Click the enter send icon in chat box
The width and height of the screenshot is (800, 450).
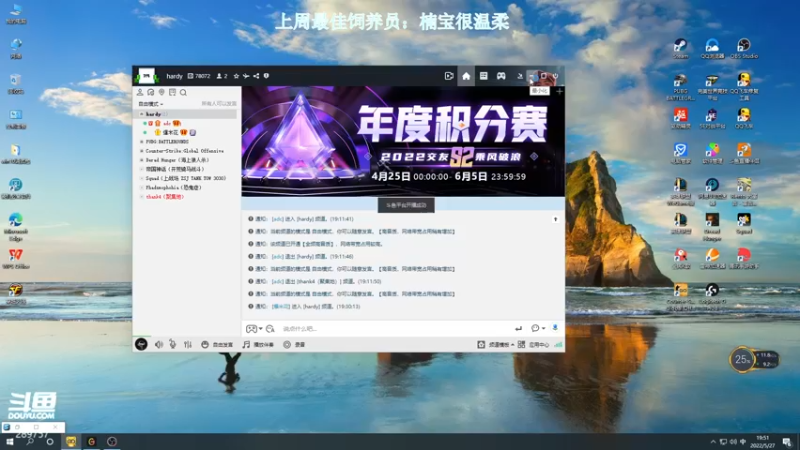pos(518,329)
